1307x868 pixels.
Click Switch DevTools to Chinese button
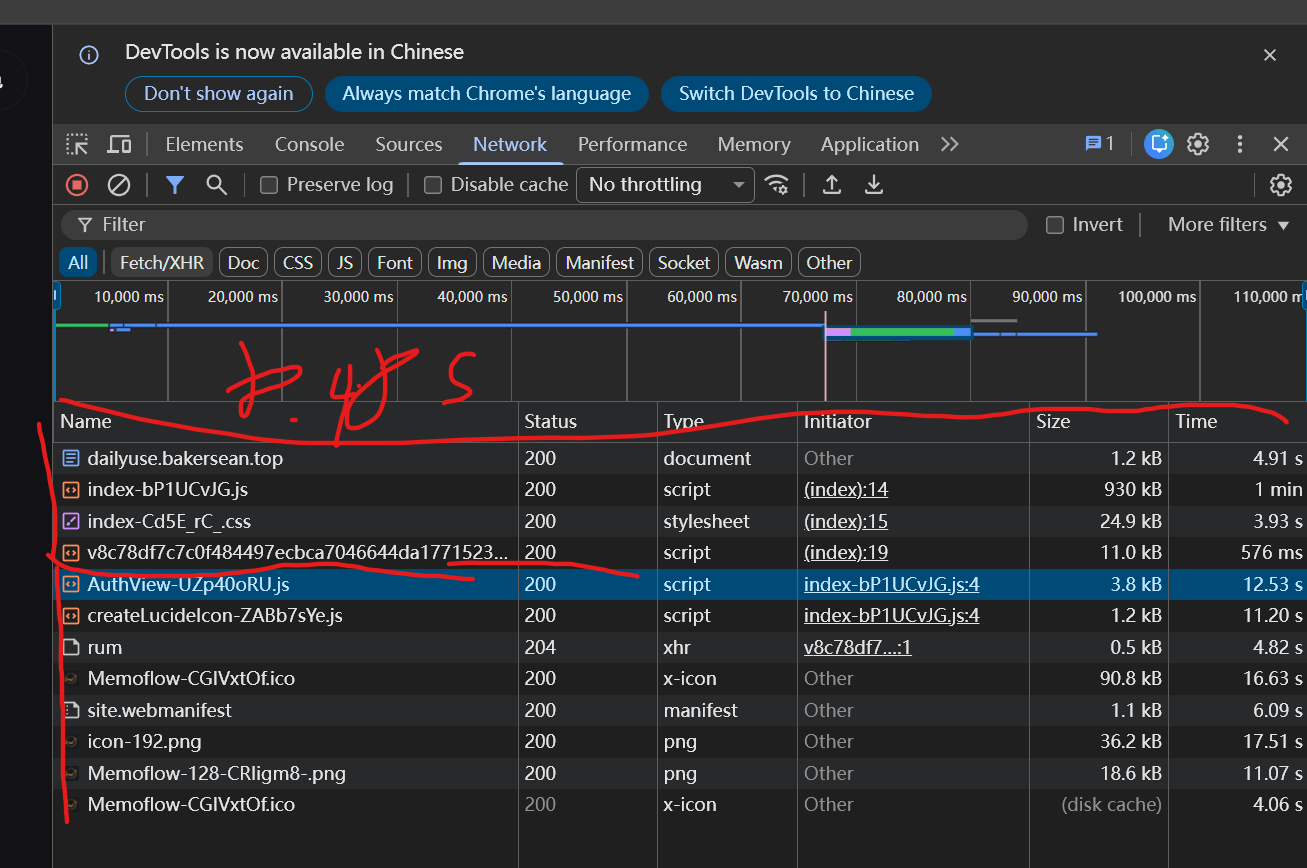796,94
